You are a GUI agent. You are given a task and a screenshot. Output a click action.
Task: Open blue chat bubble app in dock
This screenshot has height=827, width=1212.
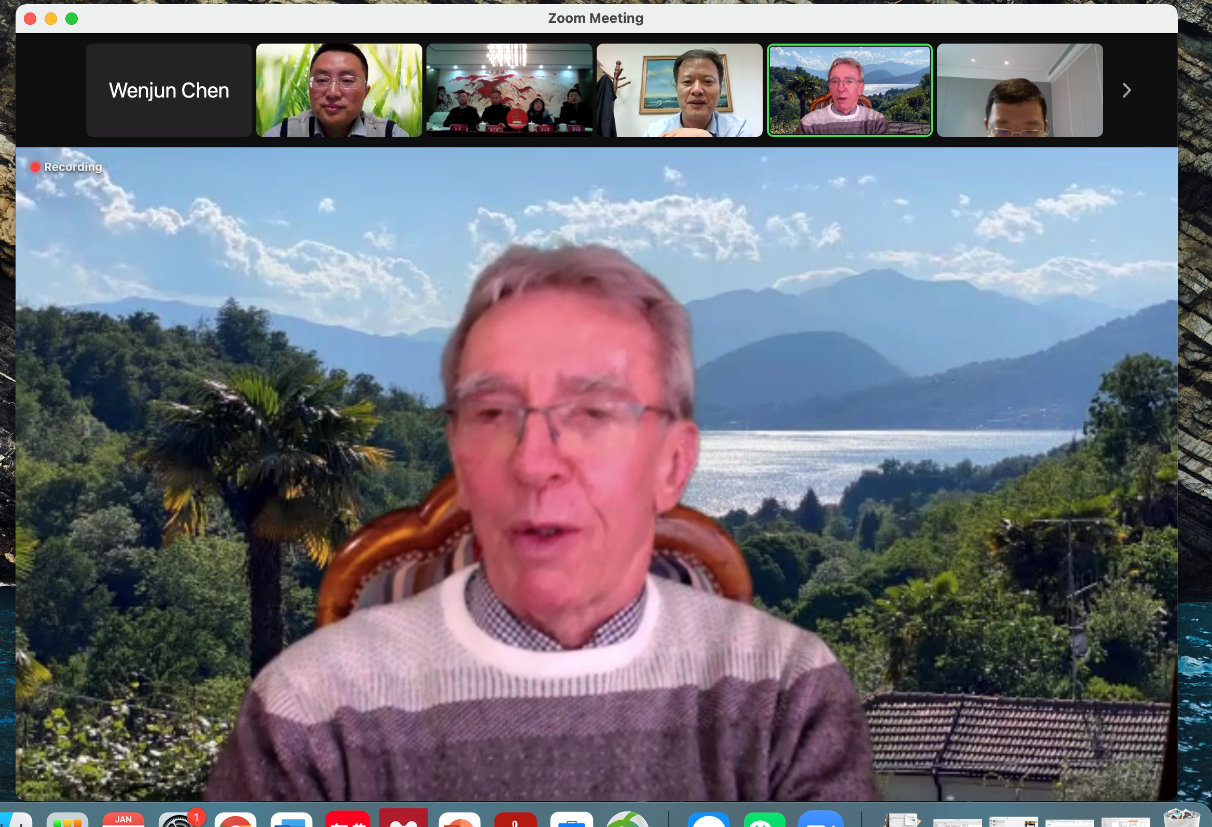[709, 820]
